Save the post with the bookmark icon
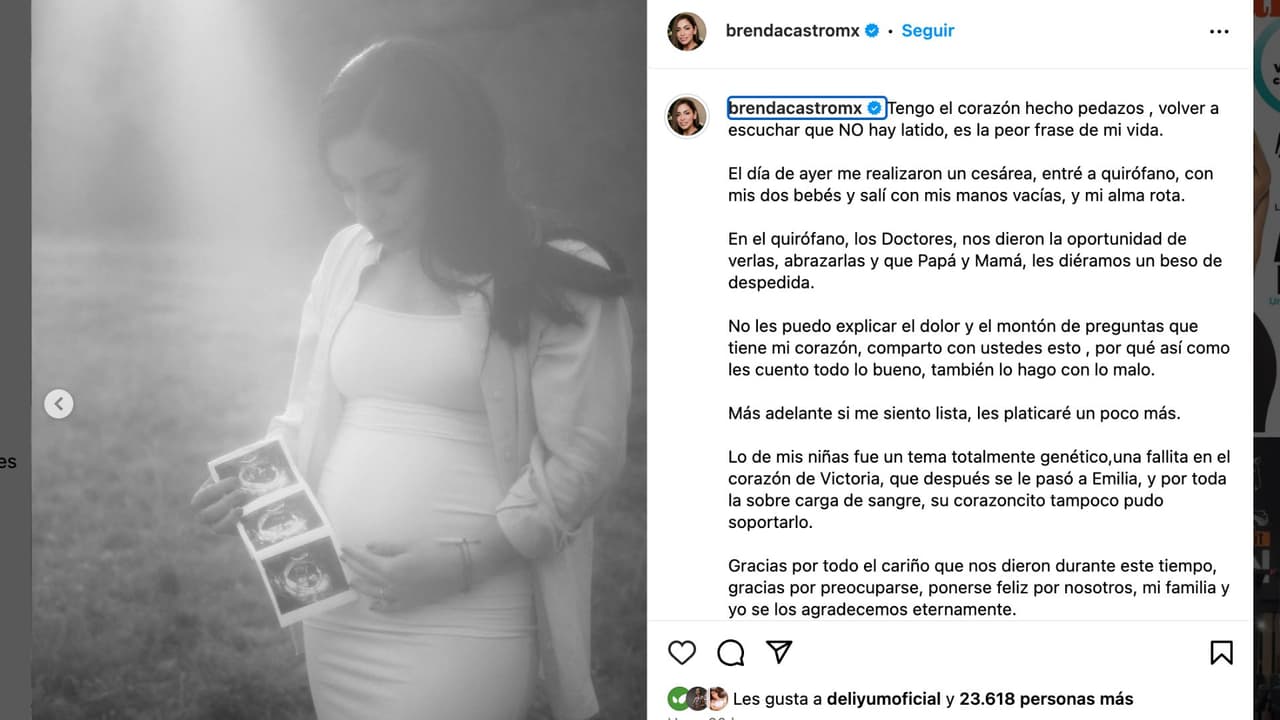 [x=1221, y=653]
